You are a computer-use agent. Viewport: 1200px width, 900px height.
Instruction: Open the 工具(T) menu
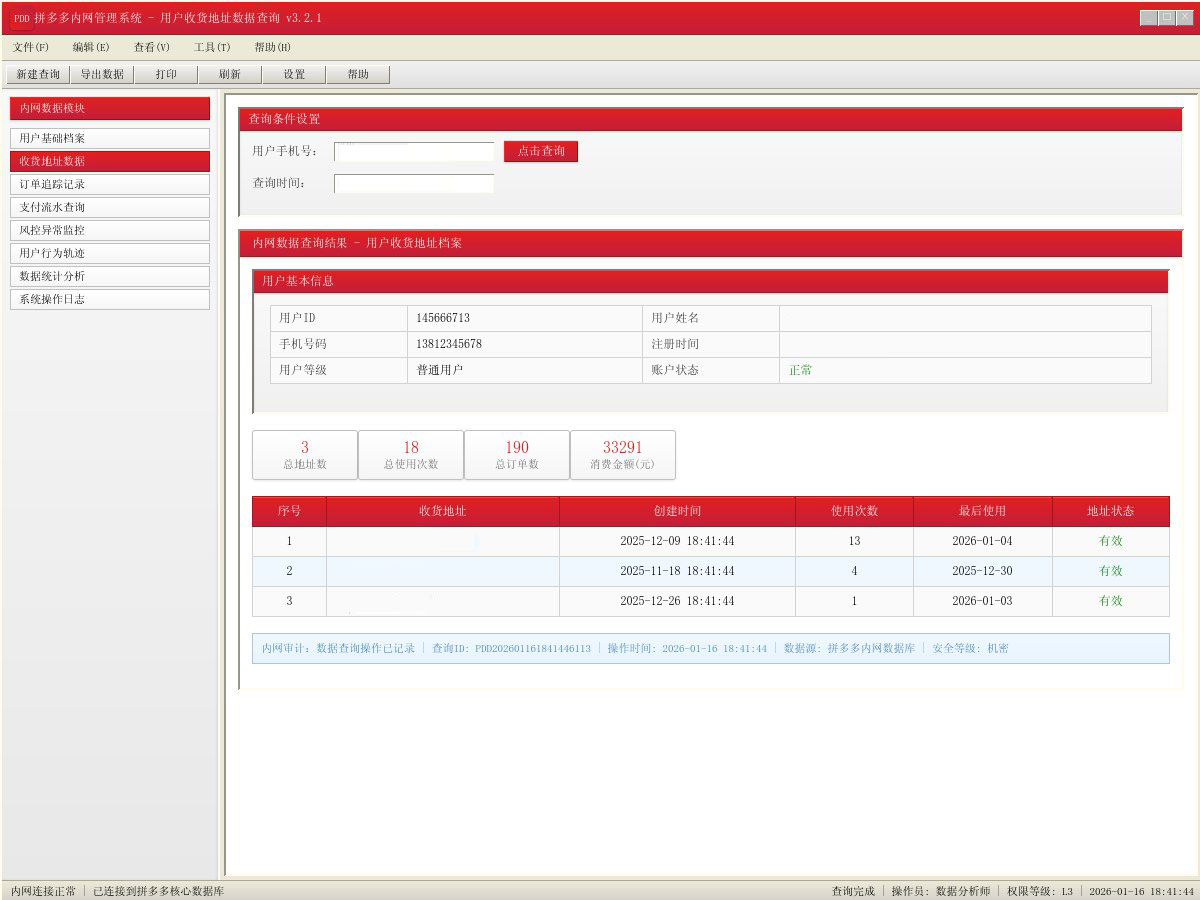pyautogui.click(x=212, y=47)
